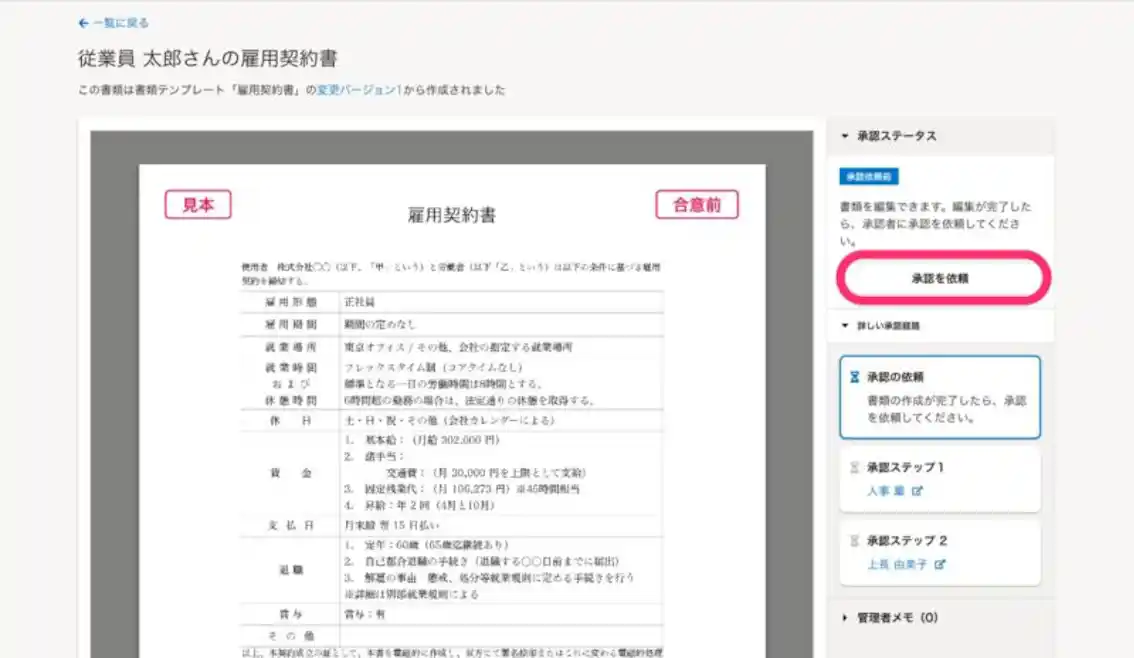
Task: Collapse the 承認ステータス section arrow
Action: click(845, 136)
